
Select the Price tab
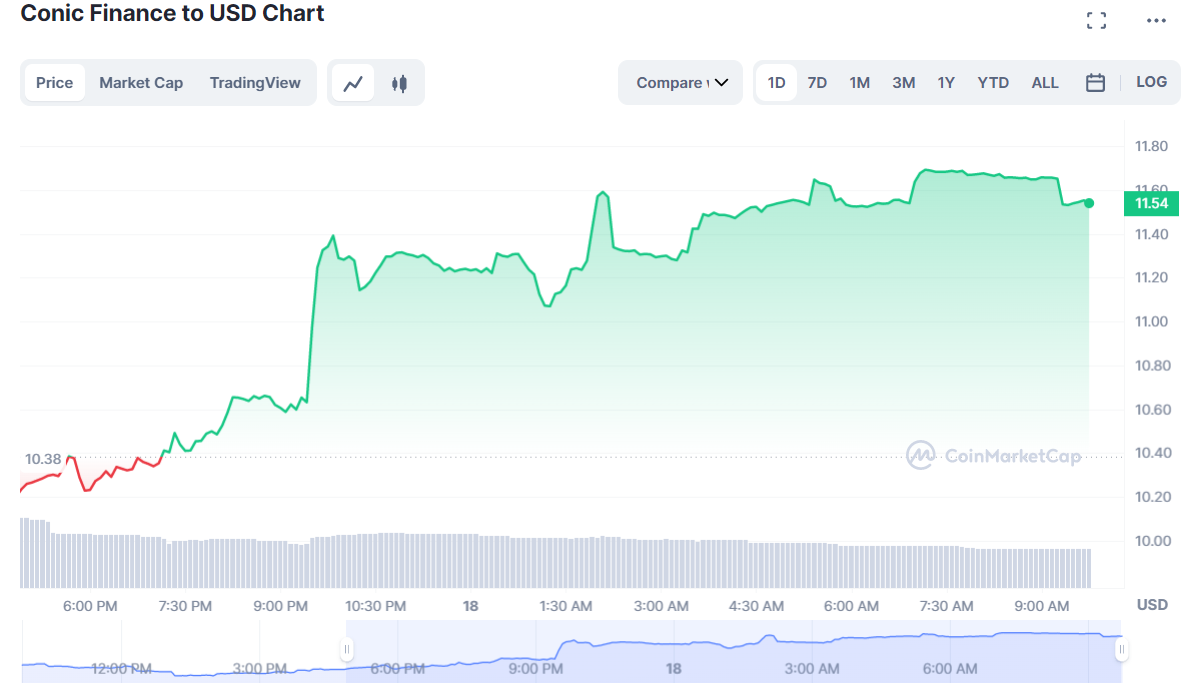55,83
